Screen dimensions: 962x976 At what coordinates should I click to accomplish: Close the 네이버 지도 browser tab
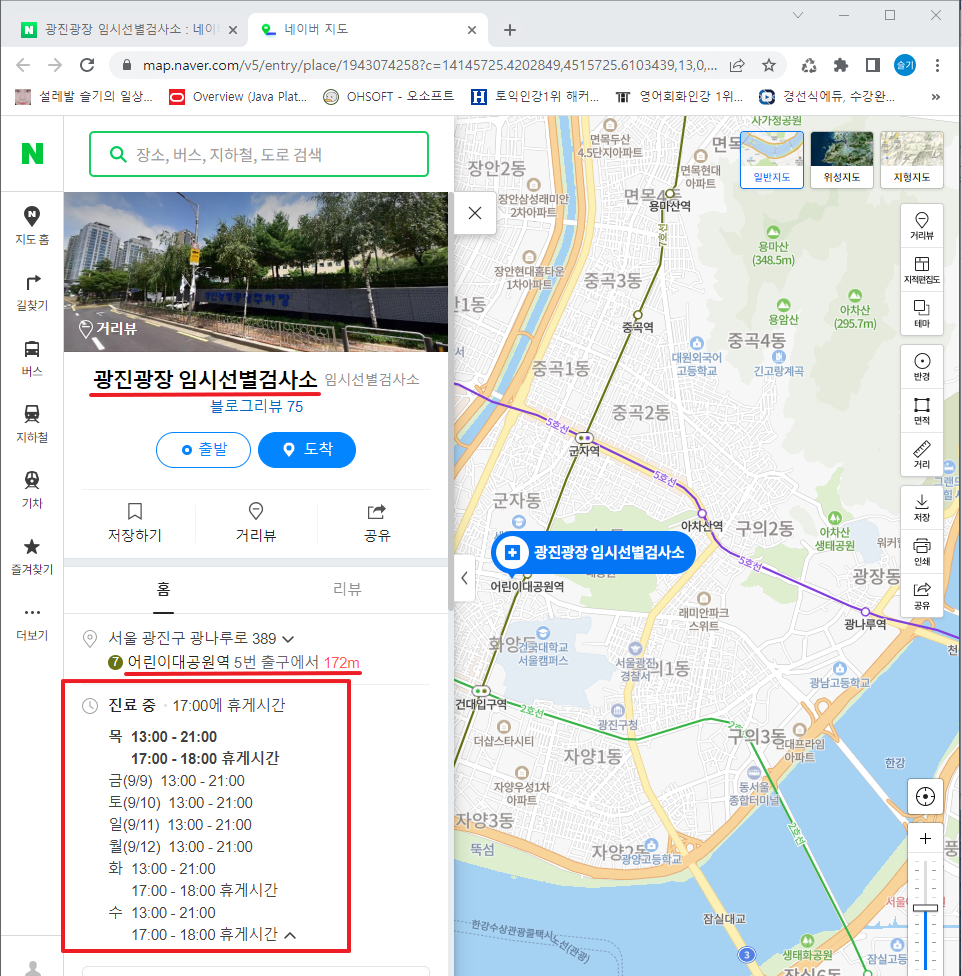click(x=472, y=30)
